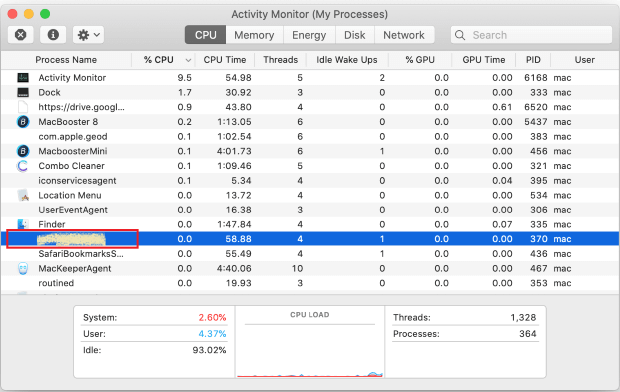This screenshot has width=620, height=392.
Task: Click the green zoom window button
Action: point(45,14)
